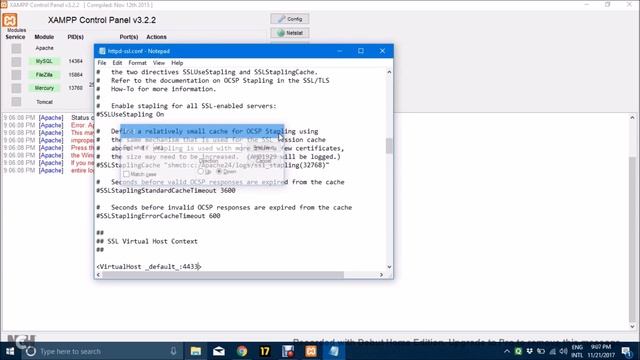Click the green Q tray icon
The width and height of the screenshot is (640, 360).
(x=518, y=351)
